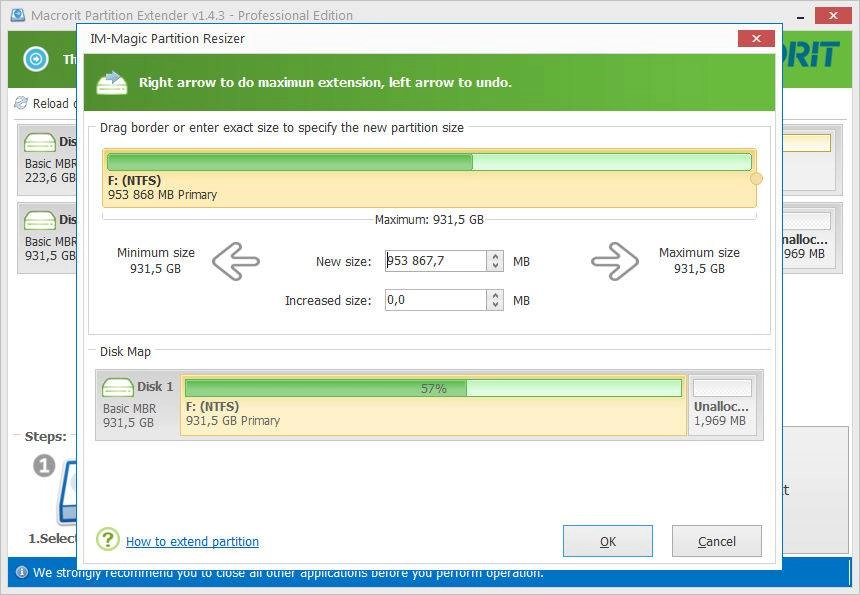The height and width of the screenshot is (595, 860).
Task: Click the Maximum size 931,5 GB label
Action: [699, 260]
